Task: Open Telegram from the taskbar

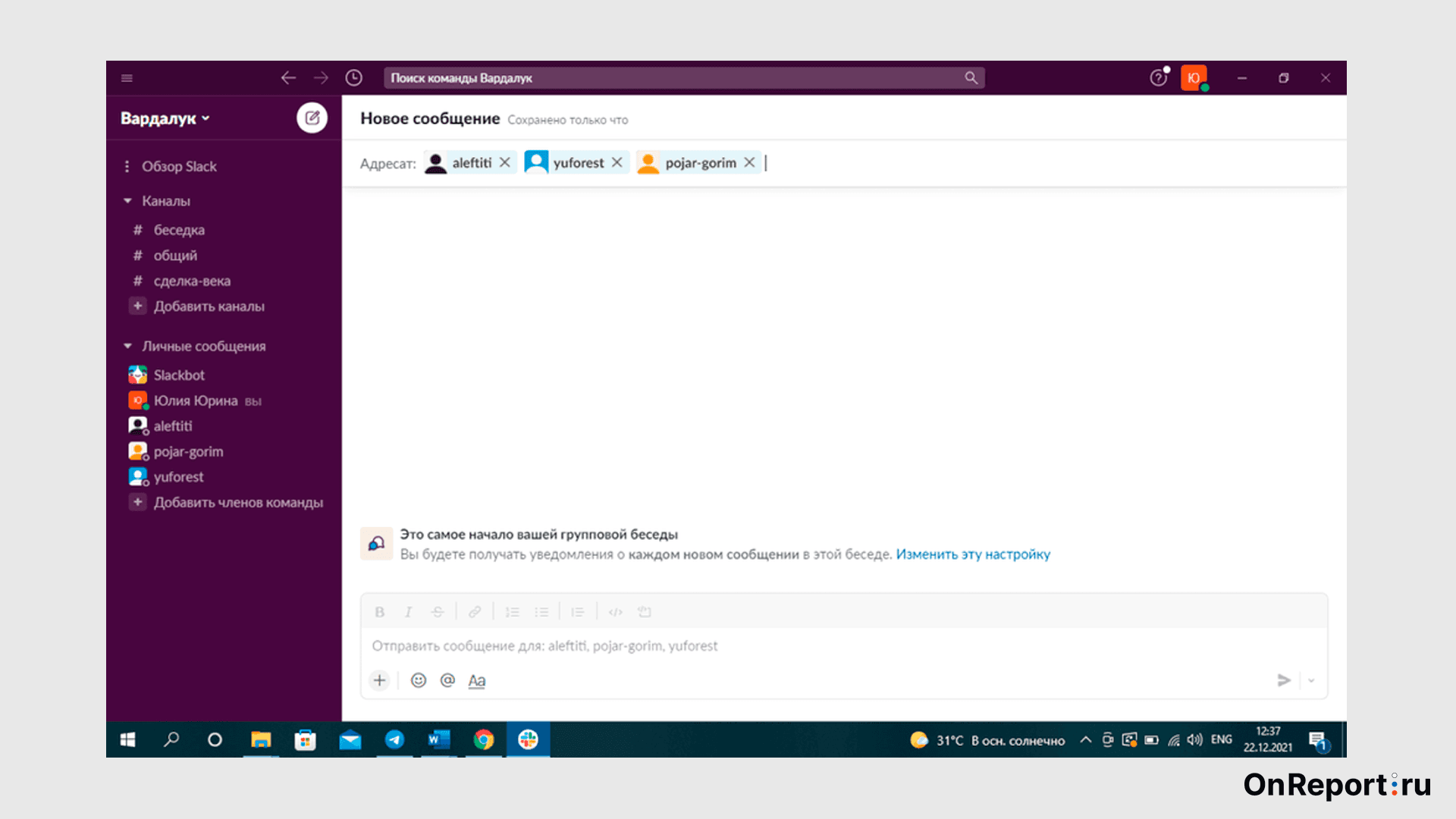Action: pyautogui.click(x=394, y=739)
